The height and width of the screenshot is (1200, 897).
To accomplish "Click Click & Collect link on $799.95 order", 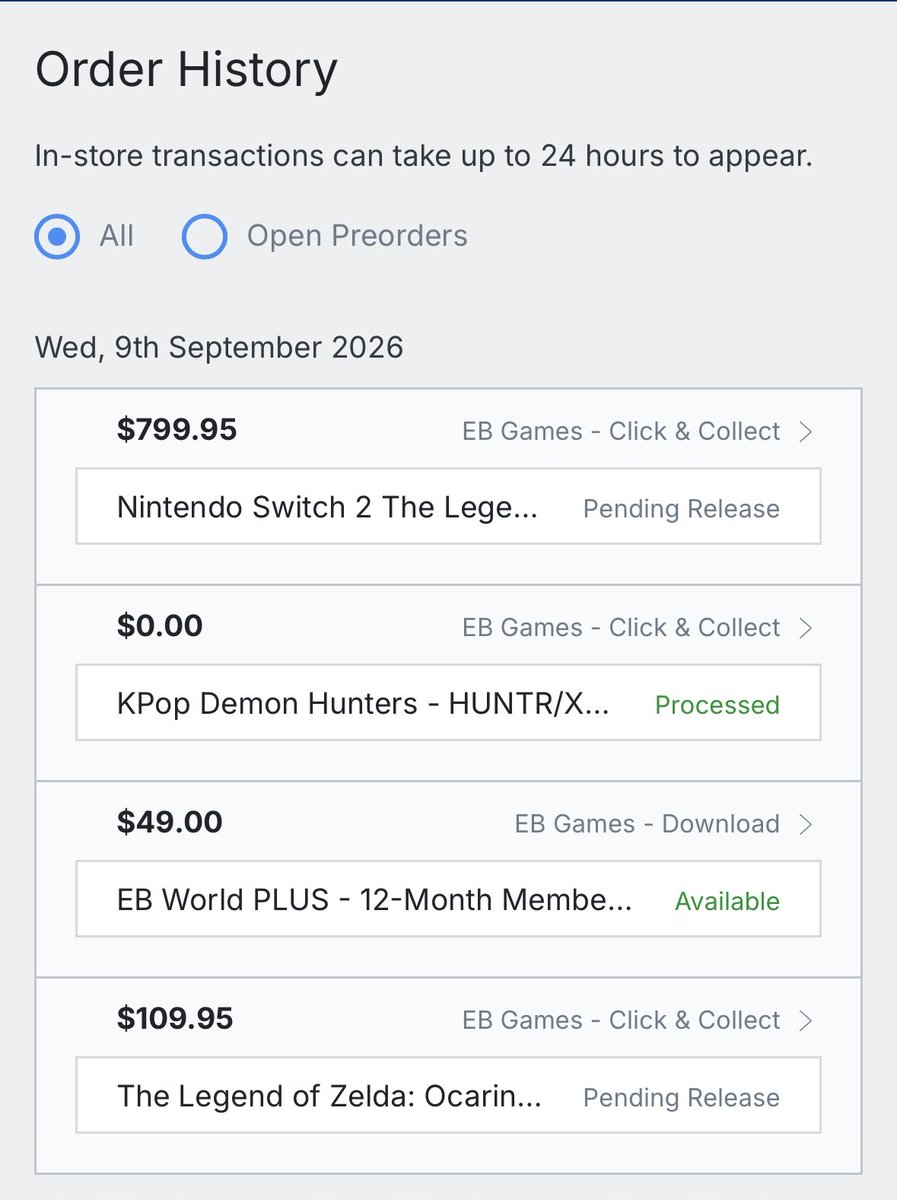I will pyautogui.click(x=621, y=432).
